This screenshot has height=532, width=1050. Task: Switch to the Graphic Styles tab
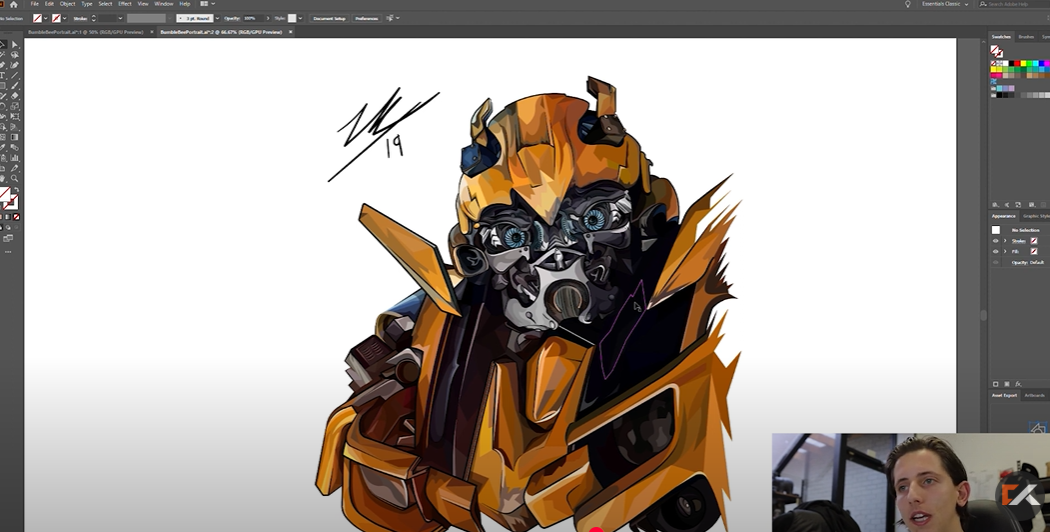coord(1037,216)
